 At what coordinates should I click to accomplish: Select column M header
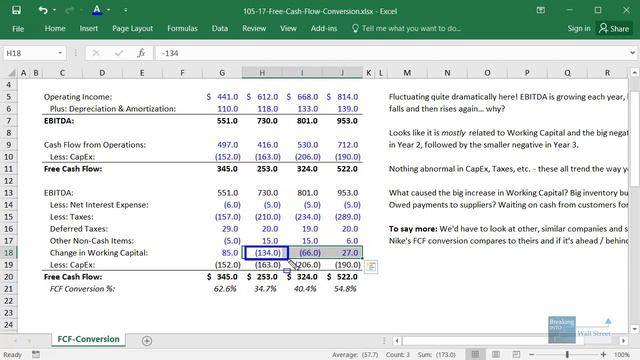pos(407,73)
